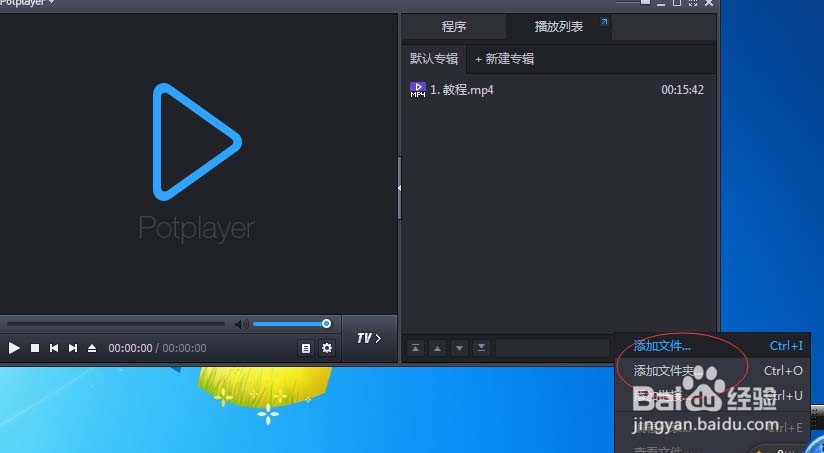Collapse the playlist side panel handle

pyautogui.click(x=399, y=188)
